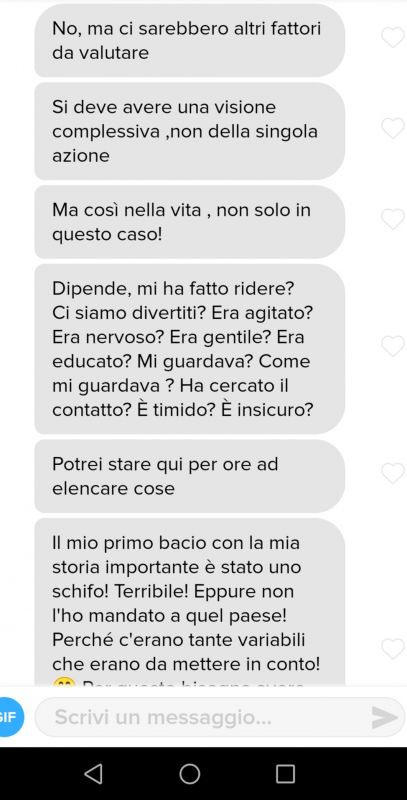Tap the "Potrei stare qui per ore" bubble
Viewport: 407px width, 800px height.
click(x=190, y=476)
